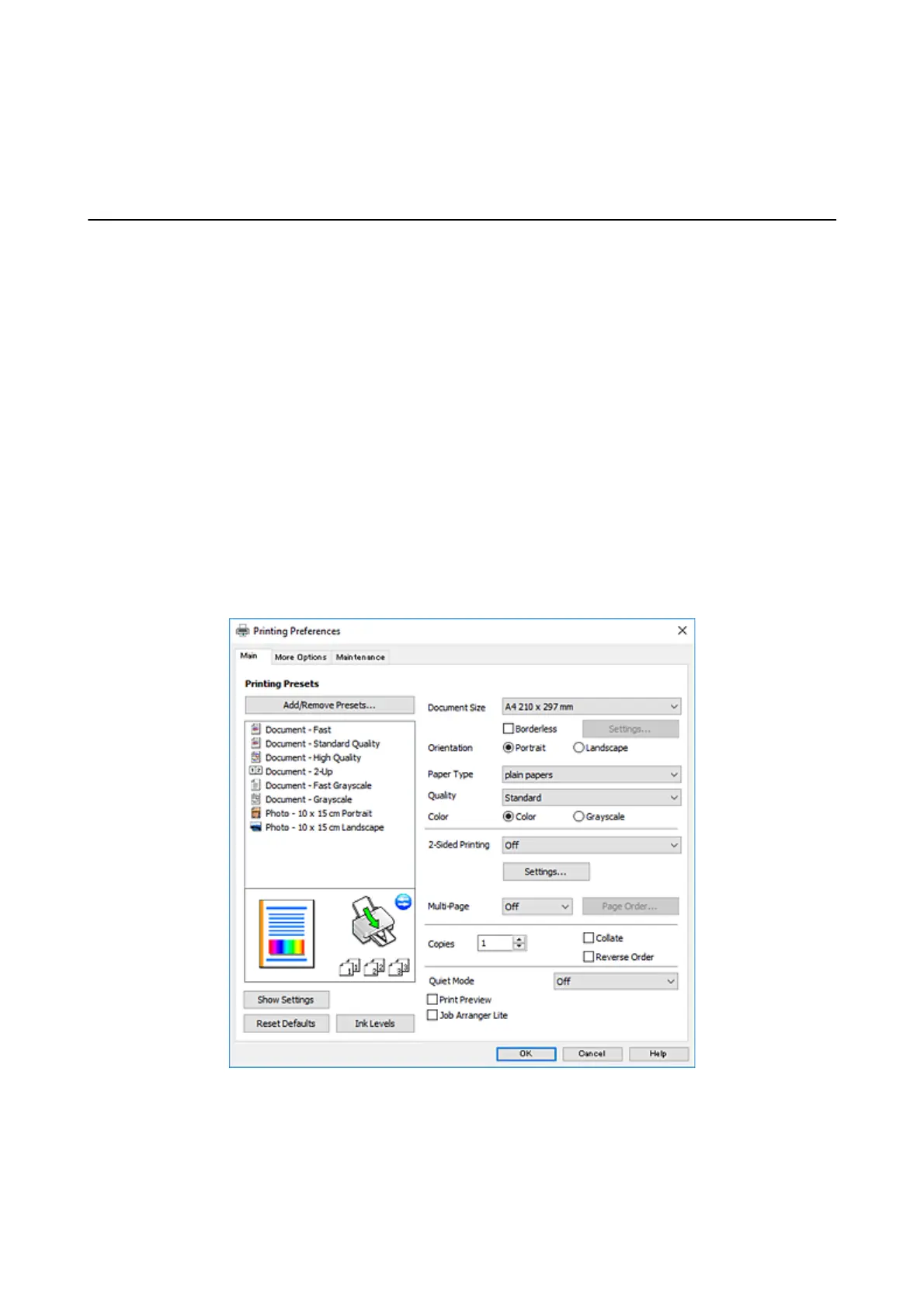Click the first collate page-stack icon
Image resolution: width=924 pixels, height=1308 pixels.
click(350, 968)
